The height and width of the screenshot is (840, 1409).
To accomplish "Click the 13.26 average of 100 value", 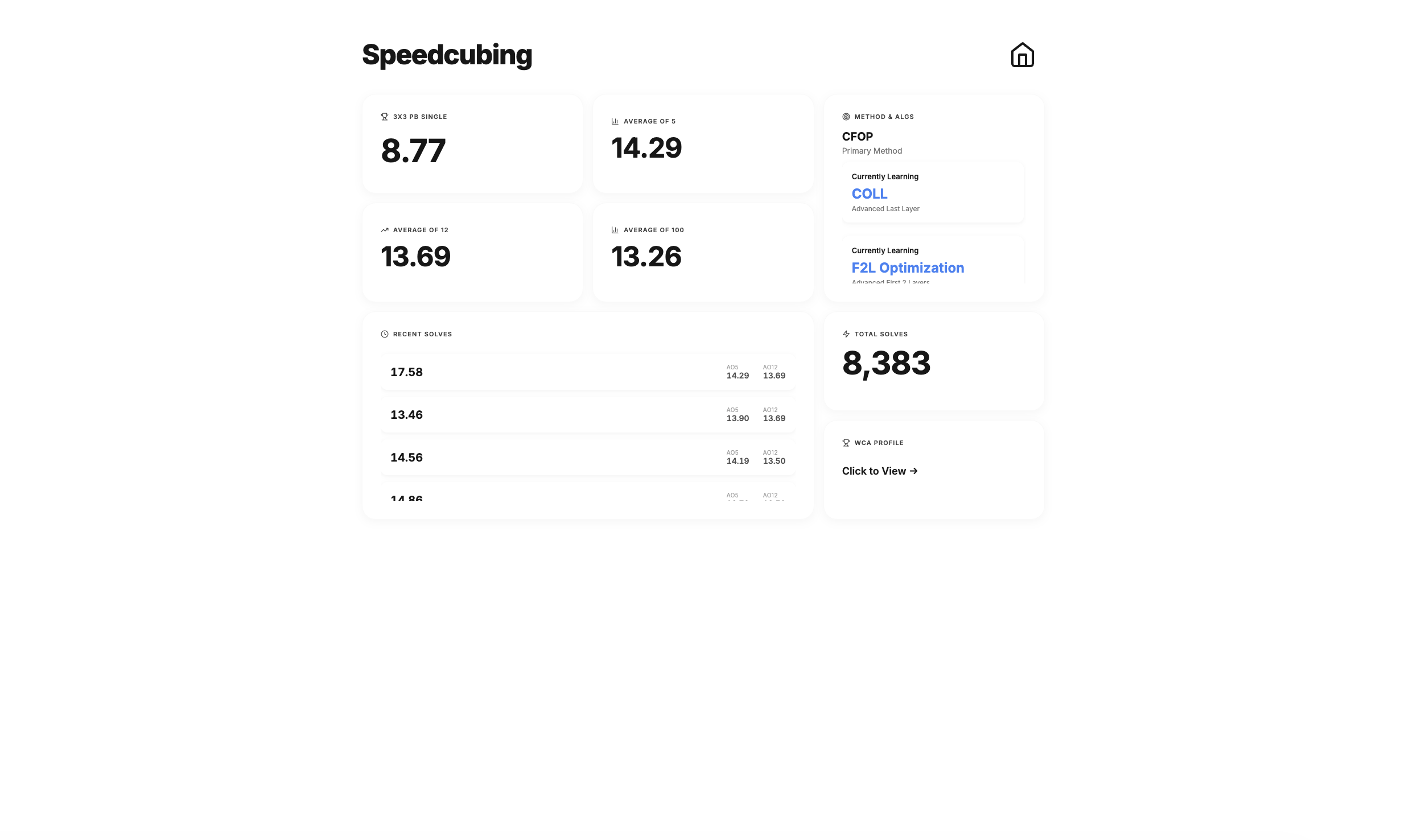I will 646,257.
